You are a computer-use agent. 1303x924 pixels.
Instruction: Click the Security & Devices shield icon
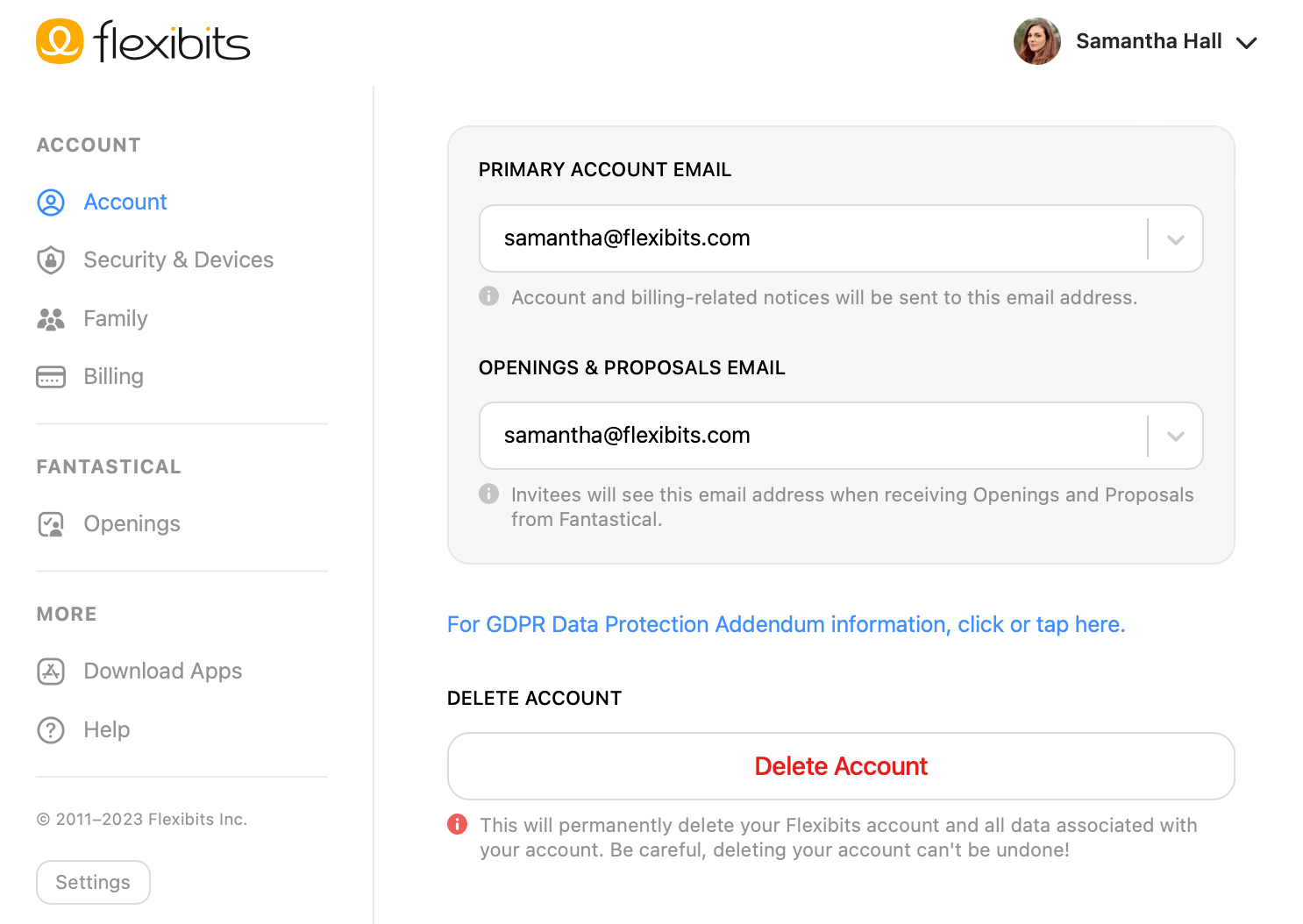pyautogui.click(x=51, y=260)
